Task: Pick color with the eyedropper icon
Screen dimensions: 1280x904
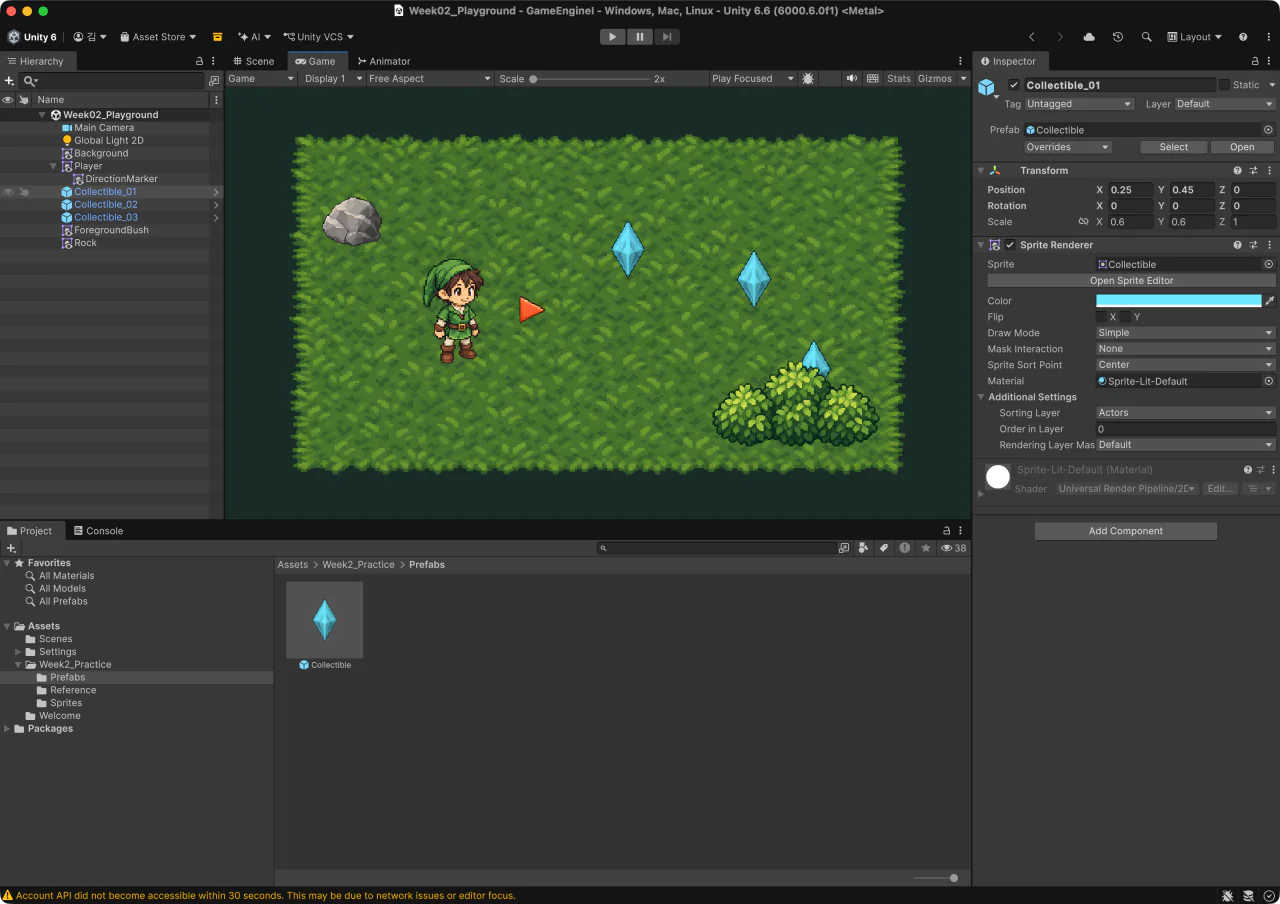Action: 1270,301
